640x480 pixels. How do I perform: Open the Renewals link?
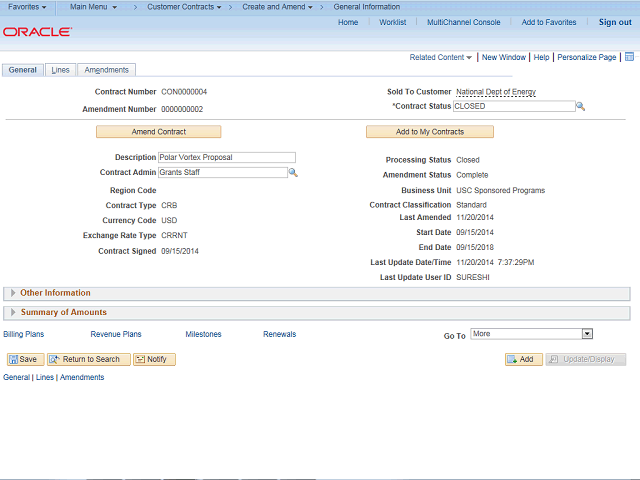click(280, 334)
